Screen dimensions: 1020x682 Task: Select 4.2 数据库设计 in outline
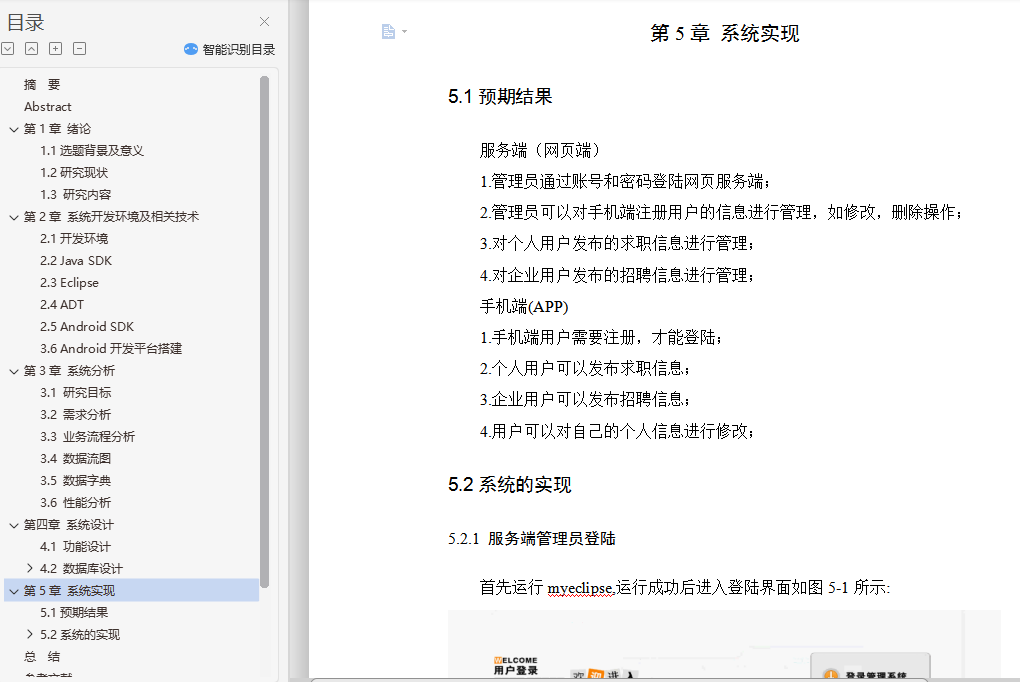click(81, 569)
